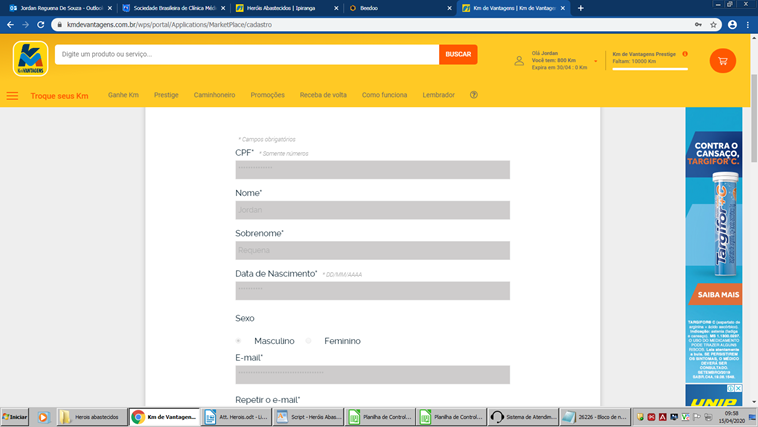Image resolution: width=758 pixels, height=427 pixels.
Task: Expand the Olá Jordan account dropdown
Action: pos(596,61)
